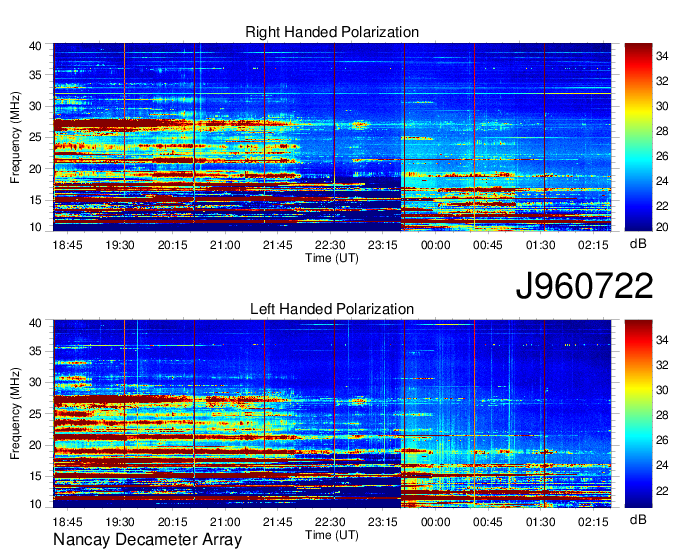Viewport: 680px width, 552px height.
Task: Click Frequency (MHz) axis label of Right Handed plot
Action: click(15, 137)
